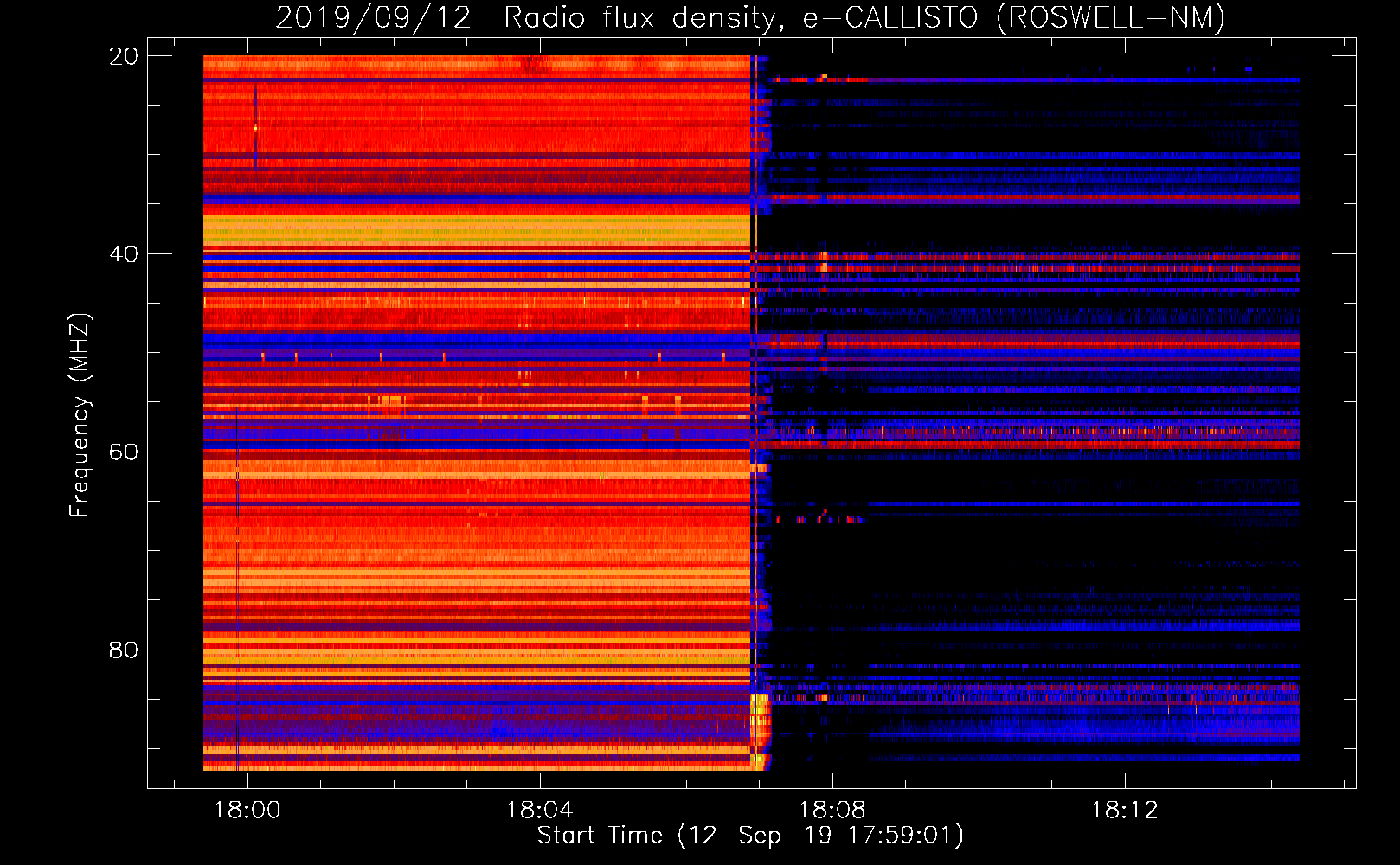Image resolution: width=1400 pixels, height=865 pixels.
Task: Click the bright yellow burst near 85 MHz
Action: coord(760,731)
